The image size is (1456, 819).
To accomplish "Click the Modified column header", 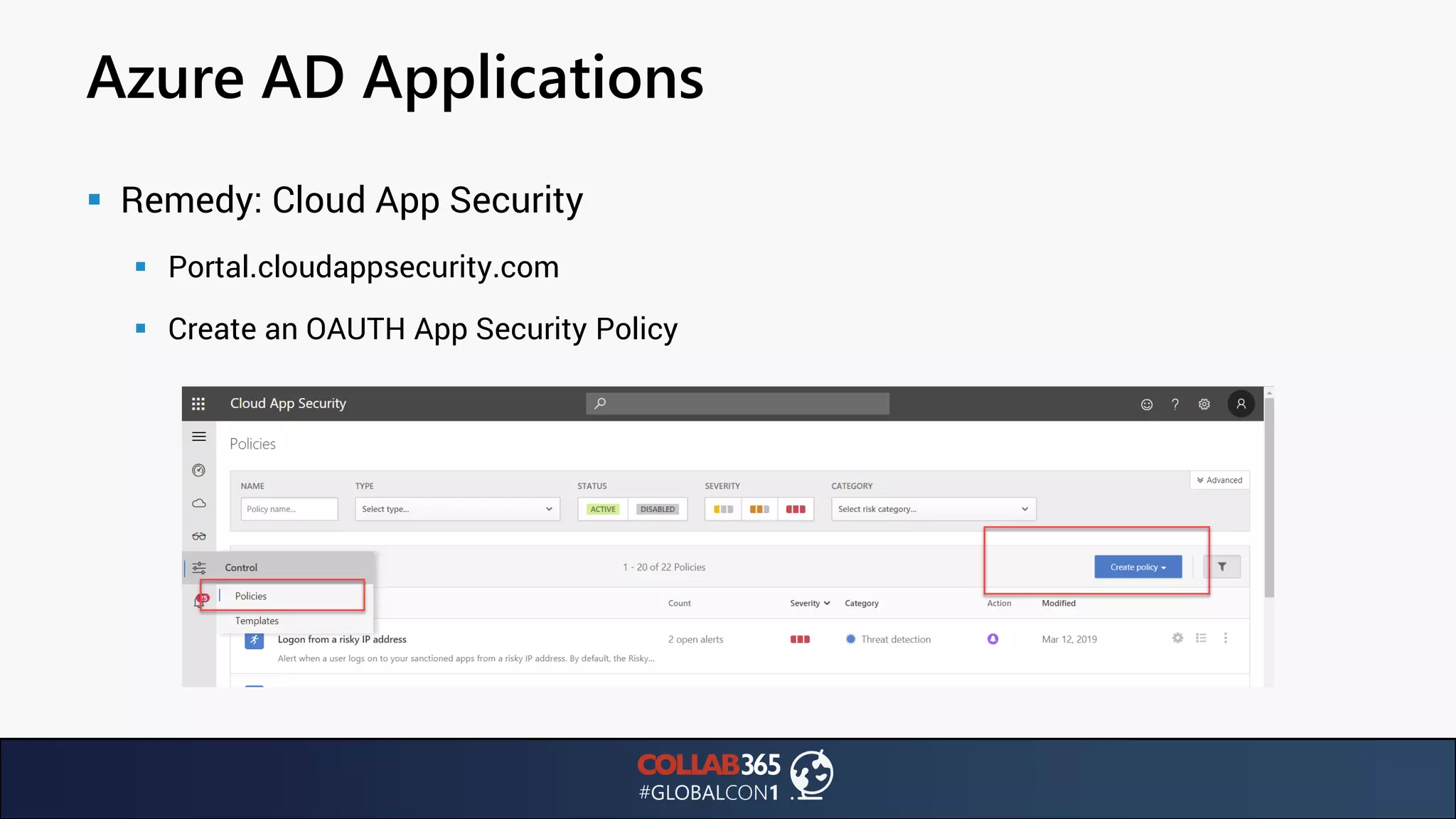I will (x=1059, y=603).
